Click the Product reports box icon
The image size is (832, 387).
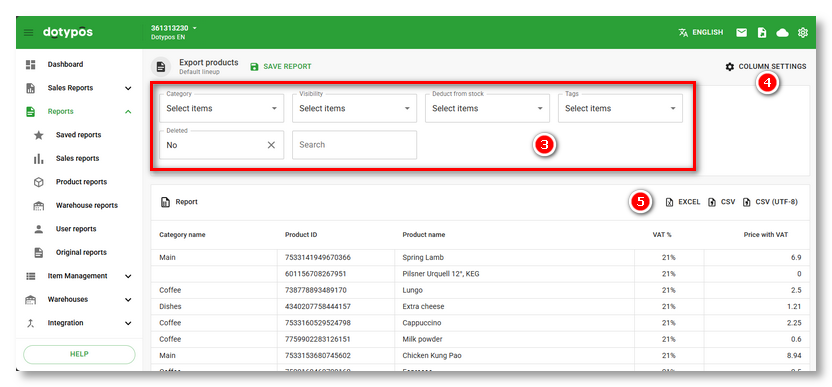click(x=39, y=182)
